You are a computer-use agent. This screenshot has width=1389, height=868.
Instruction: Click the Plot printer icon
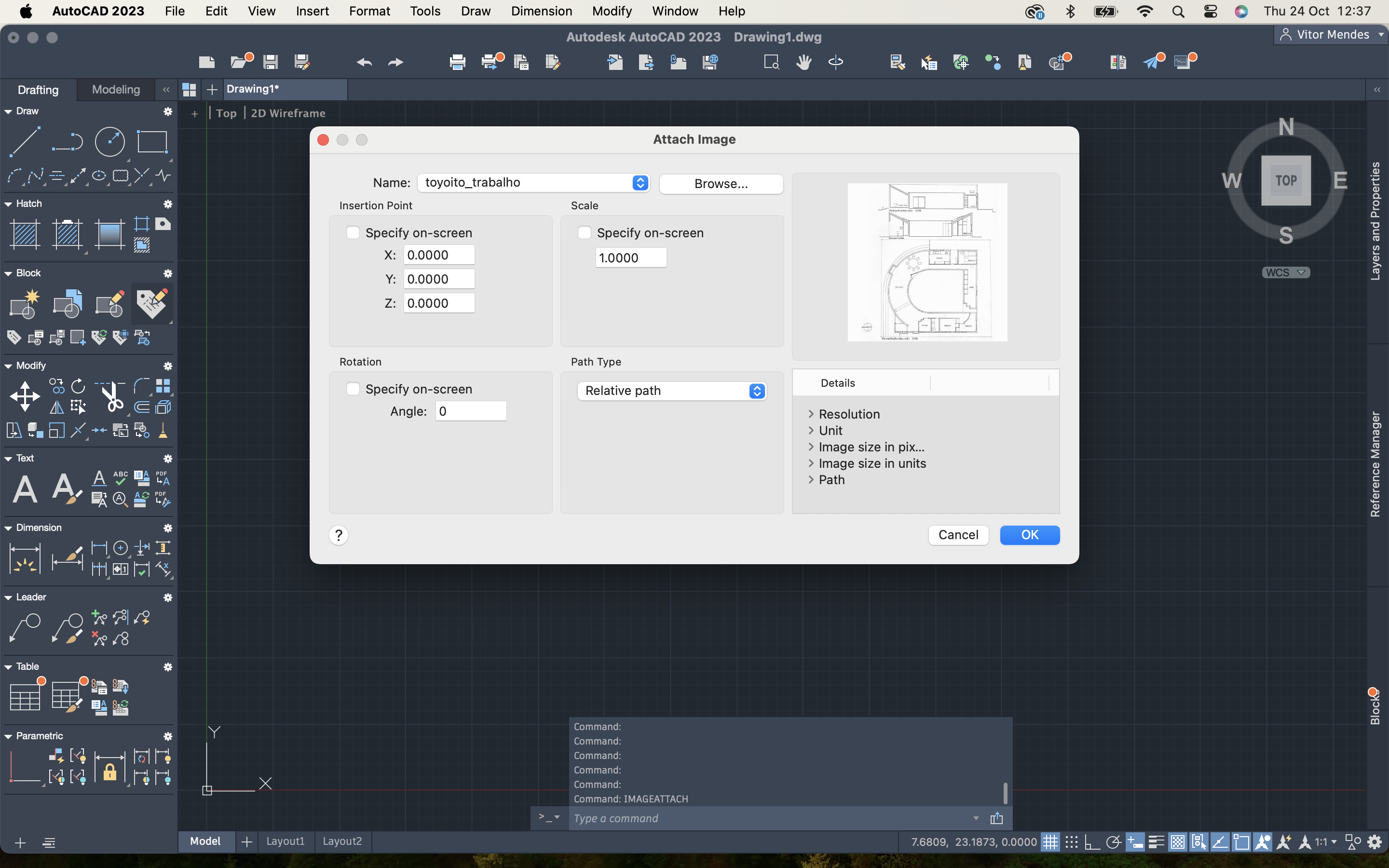coord(457,62)
